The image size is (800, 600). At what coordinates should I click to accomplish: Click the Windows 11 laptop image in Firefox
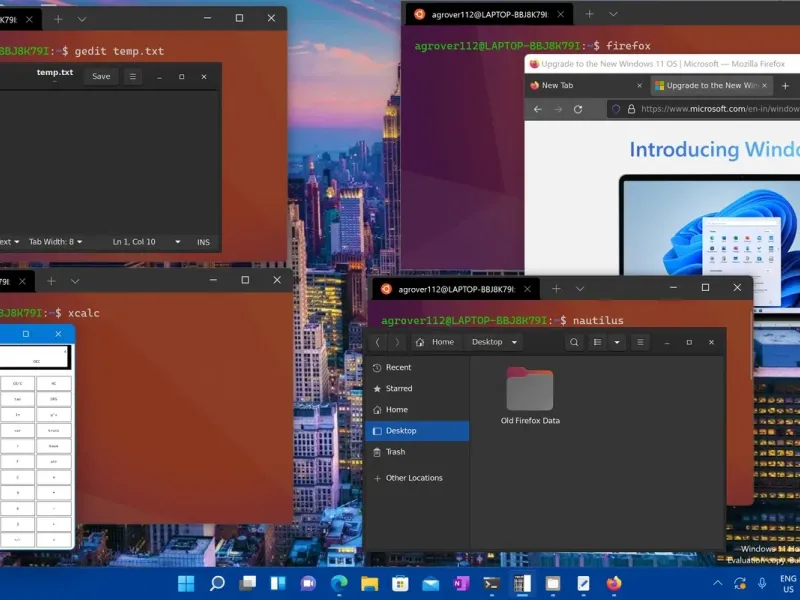(x=710, y=226)
